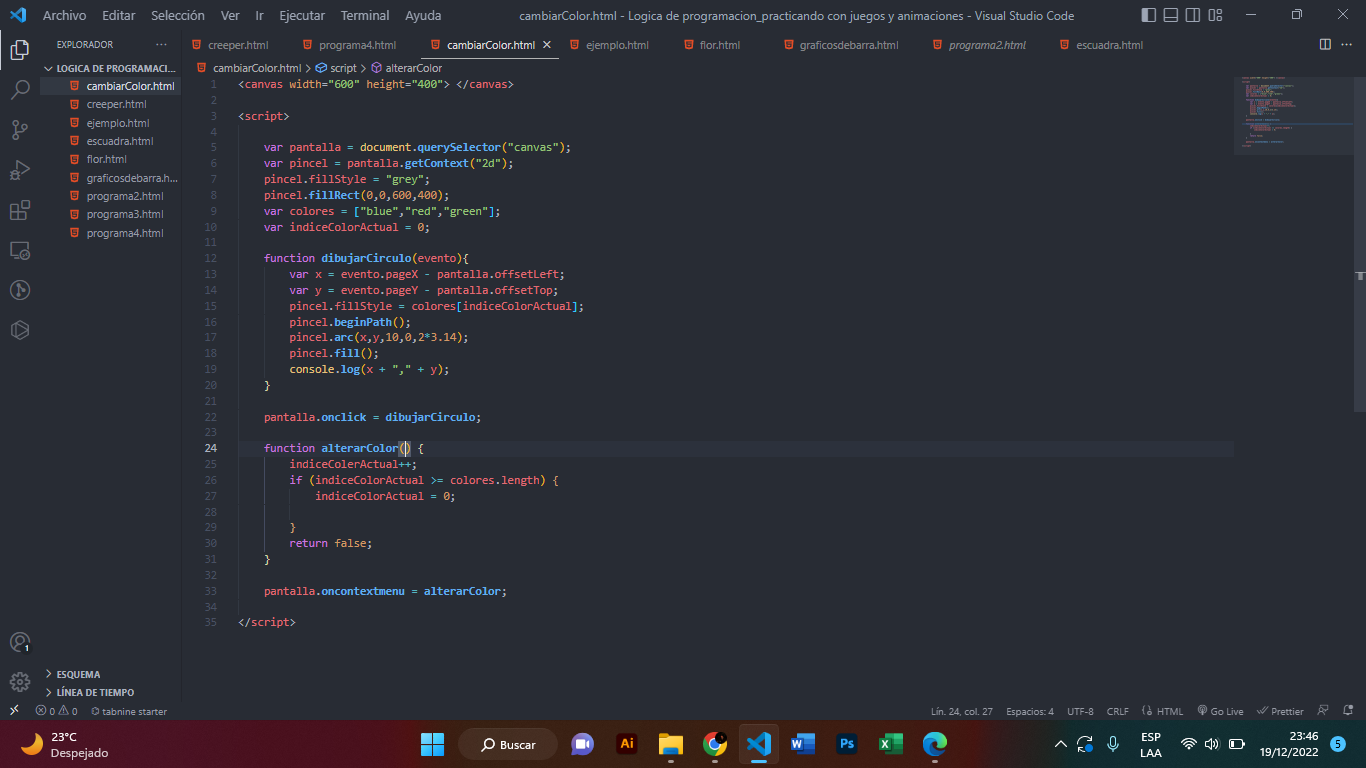Open the Ayuda menu

pyautogui.click(x=423, y=15)
